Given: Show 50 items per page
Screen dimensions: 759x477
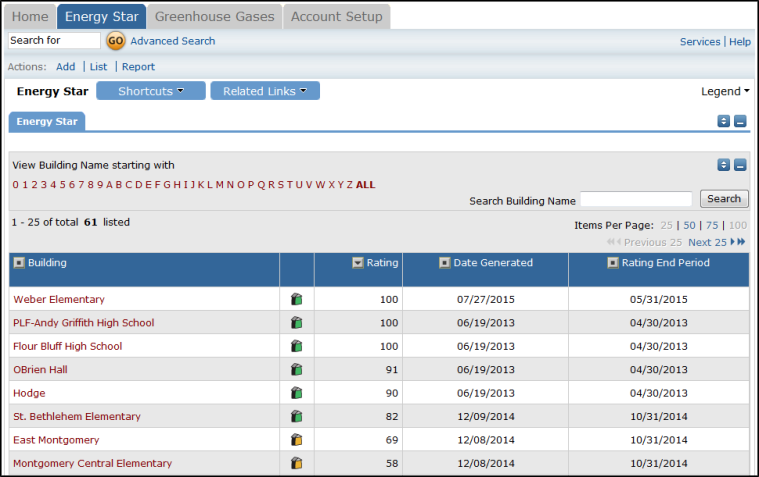Looking at the screenshot, I should pos(689,225).
